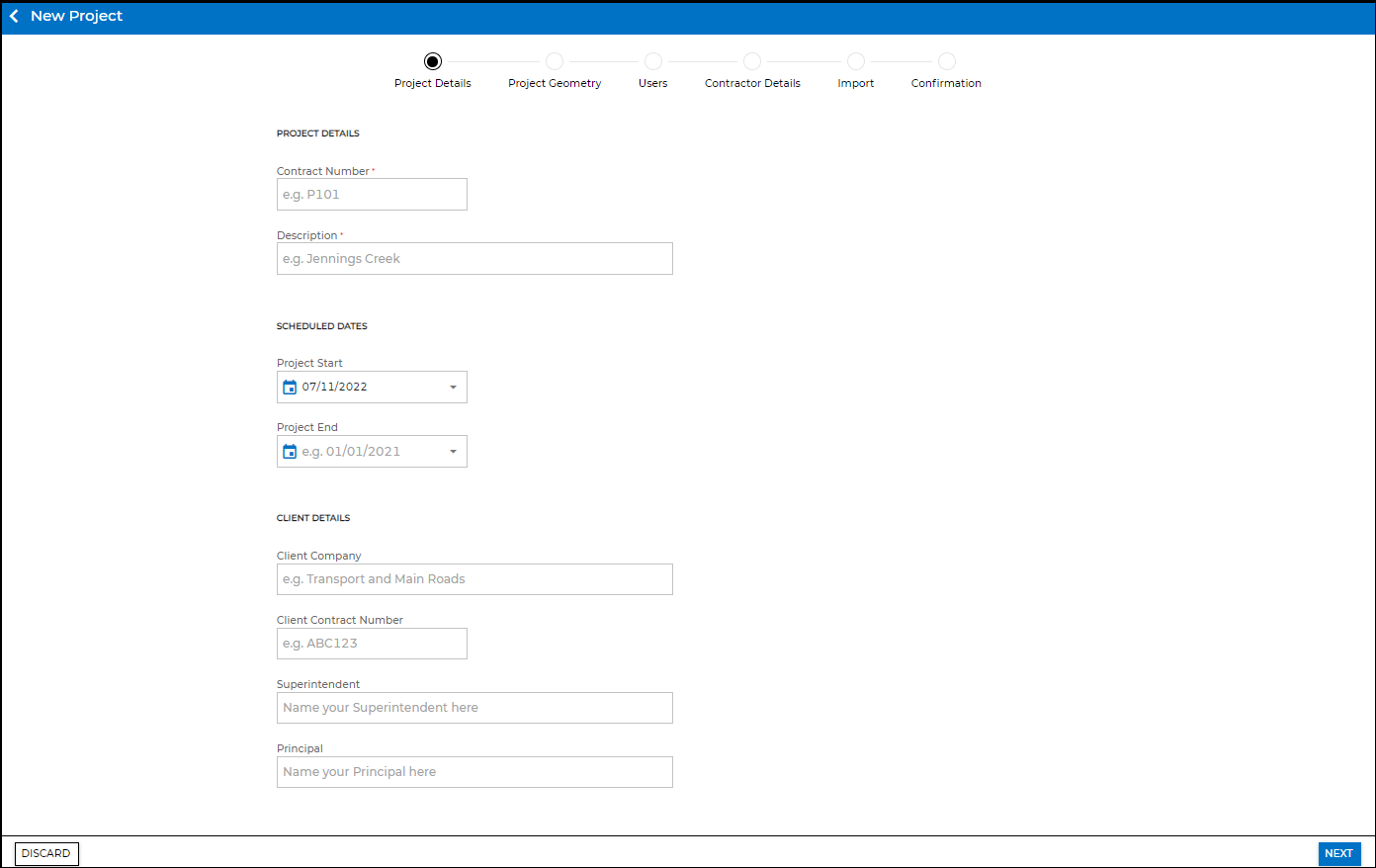Go back using the New Project arrow

(14, 16)
